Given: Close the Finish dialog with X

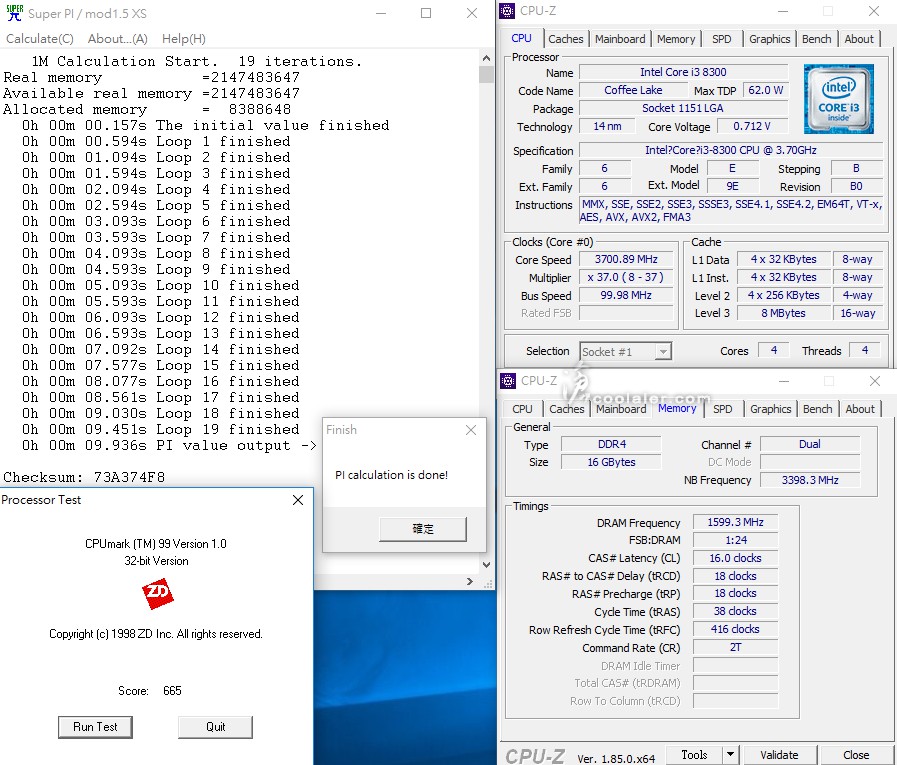Looking at the screenshot, I should (471, 430).
